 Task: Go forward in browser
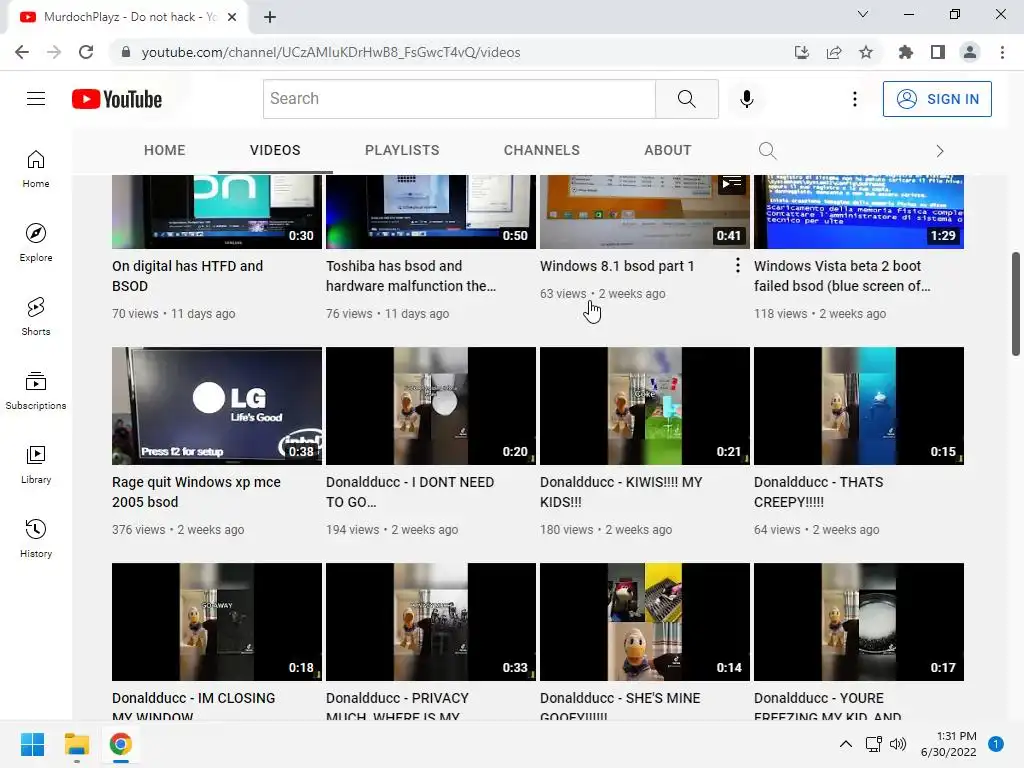(x=54, y=52)
